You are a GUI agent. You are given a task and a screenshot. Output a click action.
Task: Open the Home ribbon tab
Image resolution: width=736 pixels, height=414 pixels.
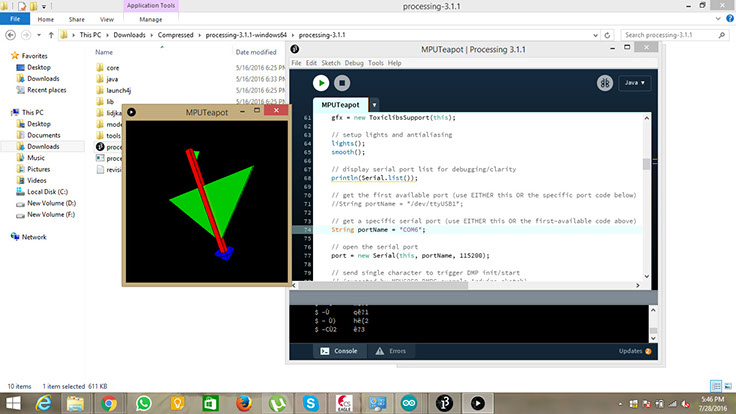pos(46,19)
